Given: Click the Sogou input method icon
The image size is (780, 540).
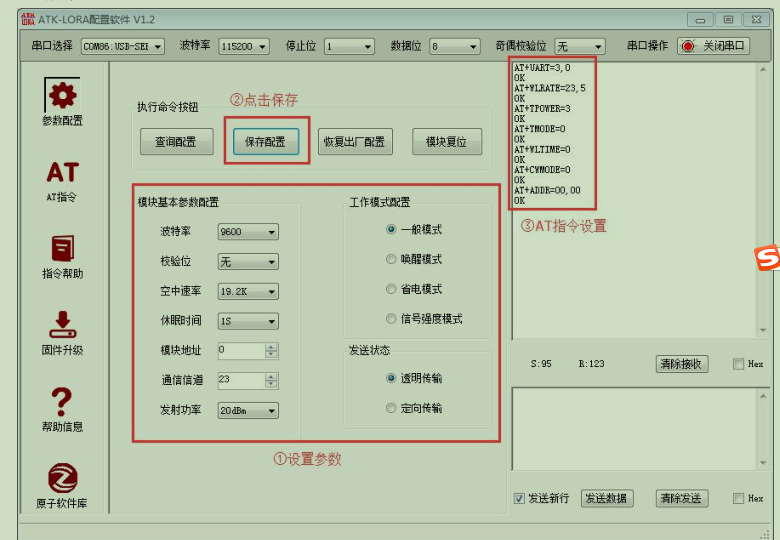Looking at the screenshot, I should click(x=767, y=257).
